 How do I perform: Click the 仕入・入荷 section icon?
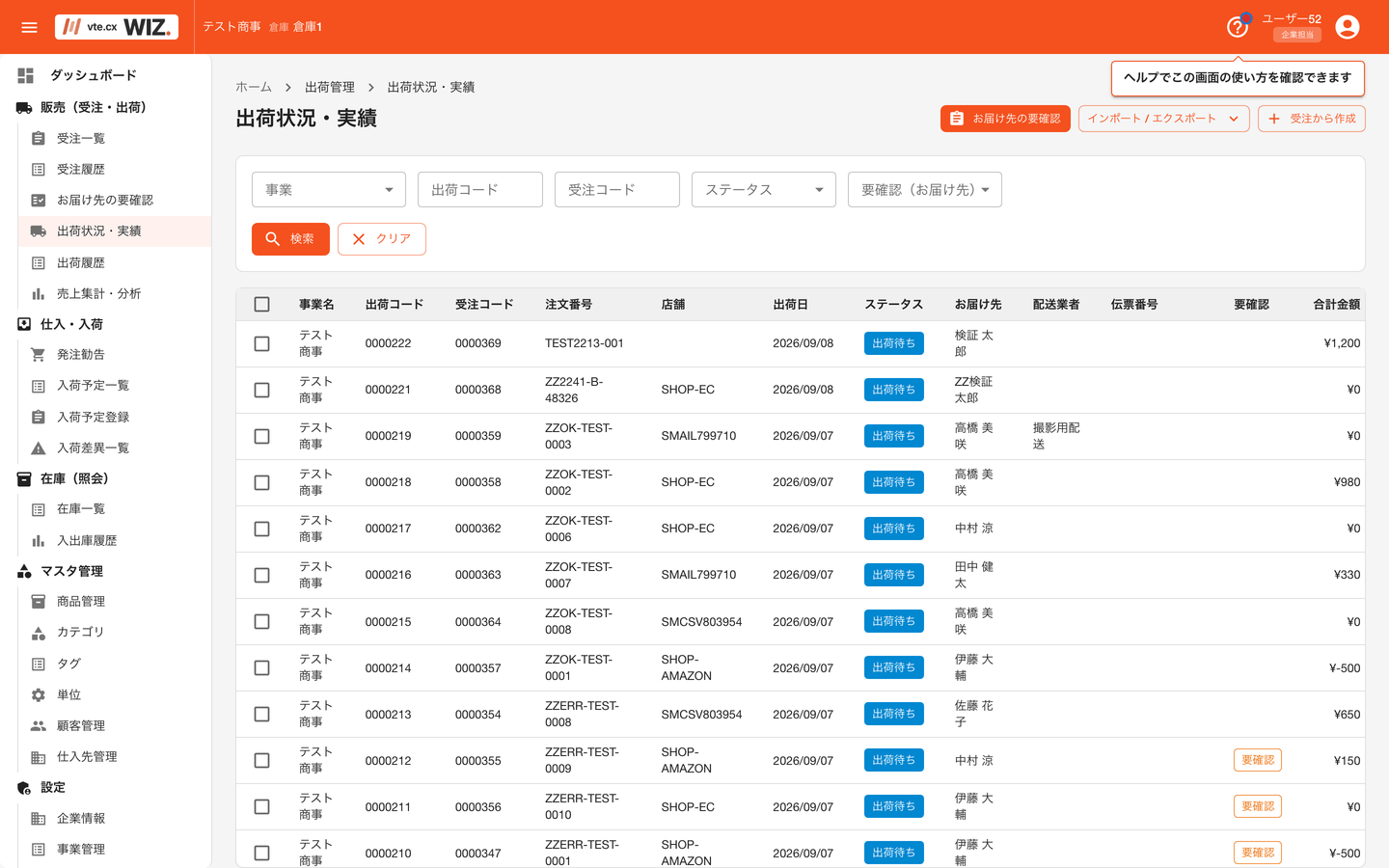pos(24,324)
